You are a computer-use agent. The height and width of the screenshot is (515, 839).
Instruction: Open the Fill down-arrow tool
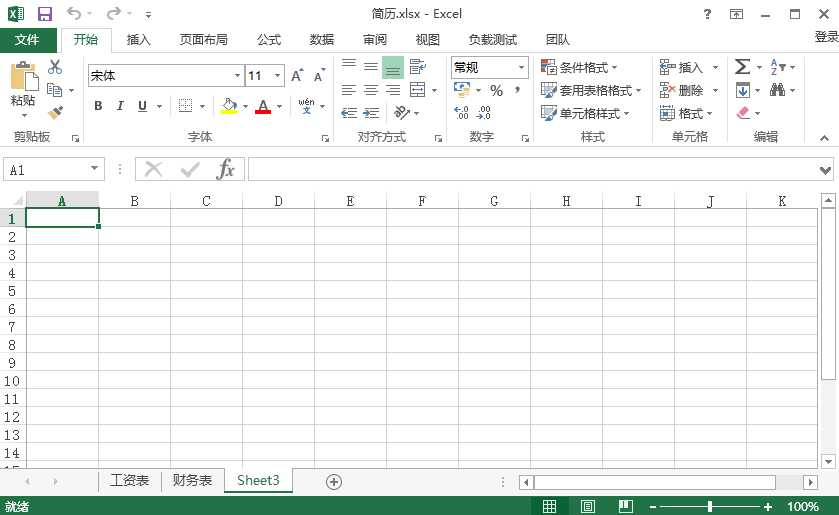[743, 89]
